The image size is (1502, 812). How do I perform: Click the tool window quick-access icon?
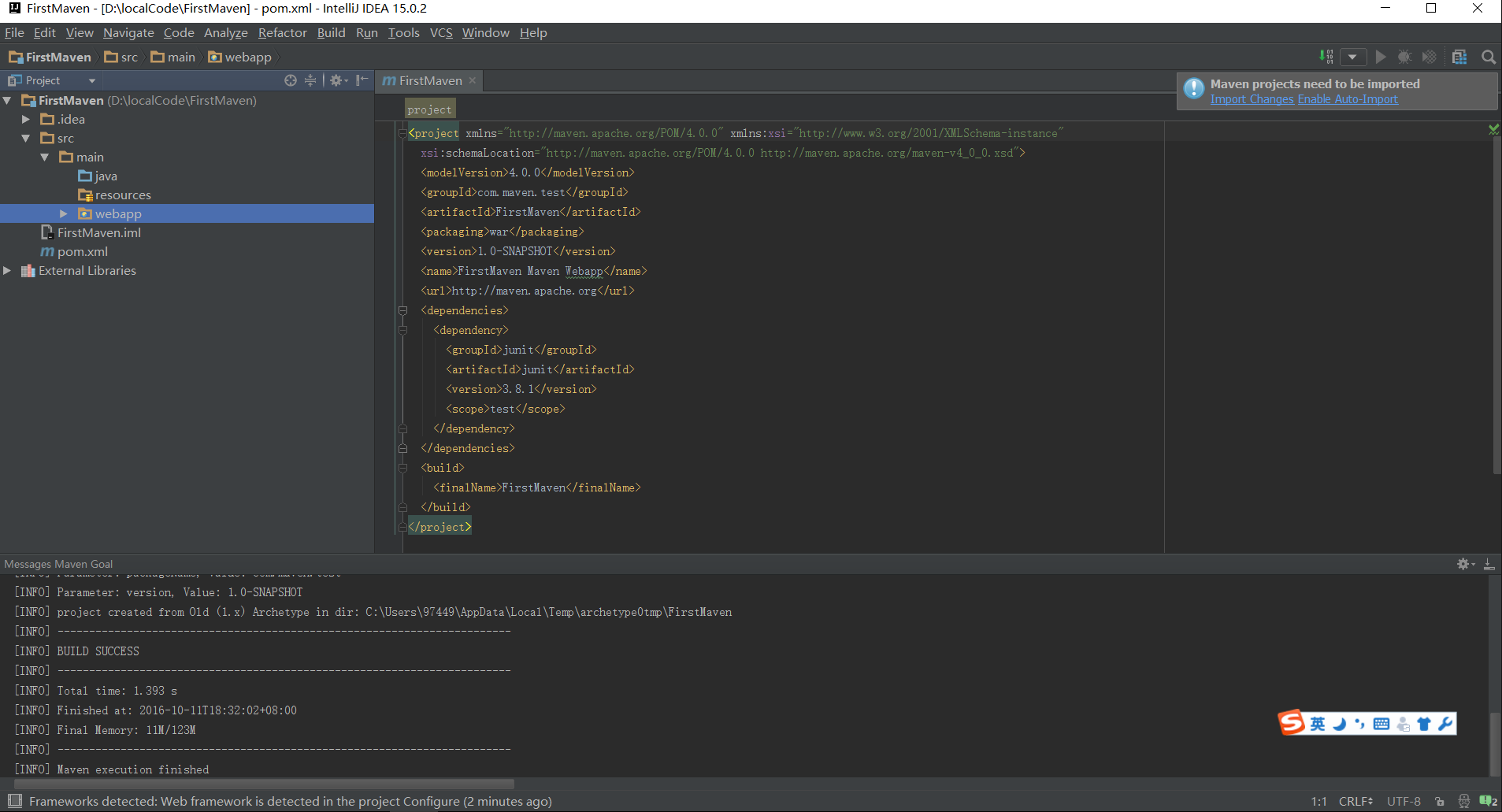coord(14,801)
